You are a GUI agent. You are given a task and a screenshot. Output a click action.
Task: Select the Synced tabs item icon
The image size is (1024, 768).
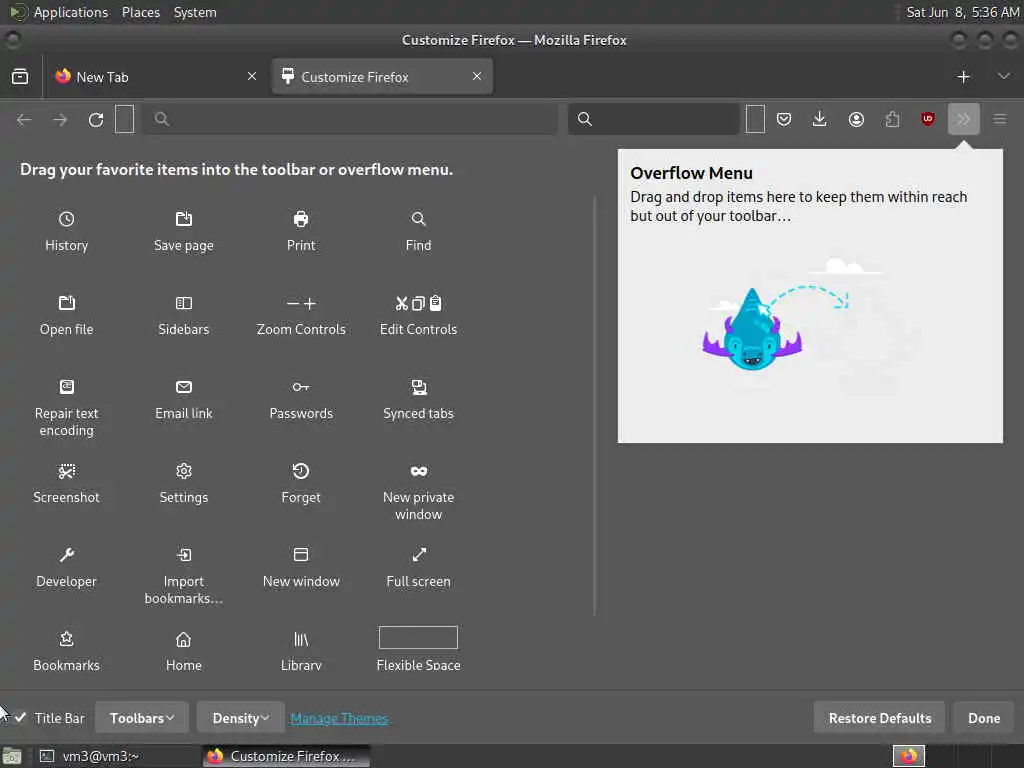point(418,387)
